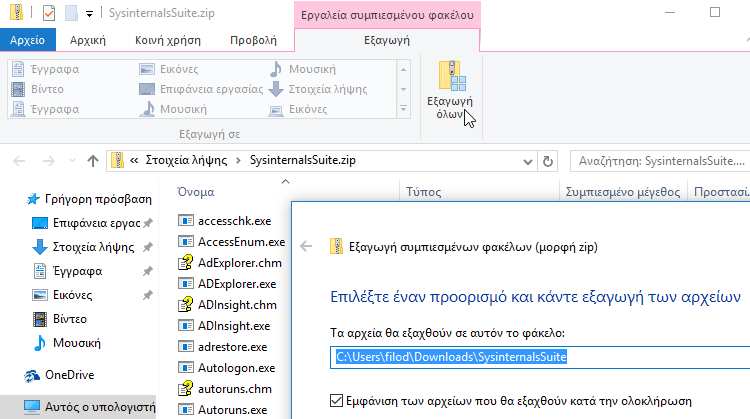Image resolution: width=750 pixels, height=419 pixels.
Task: Select the ADExplorer.exe file icon
Action: tap(186, 284)
